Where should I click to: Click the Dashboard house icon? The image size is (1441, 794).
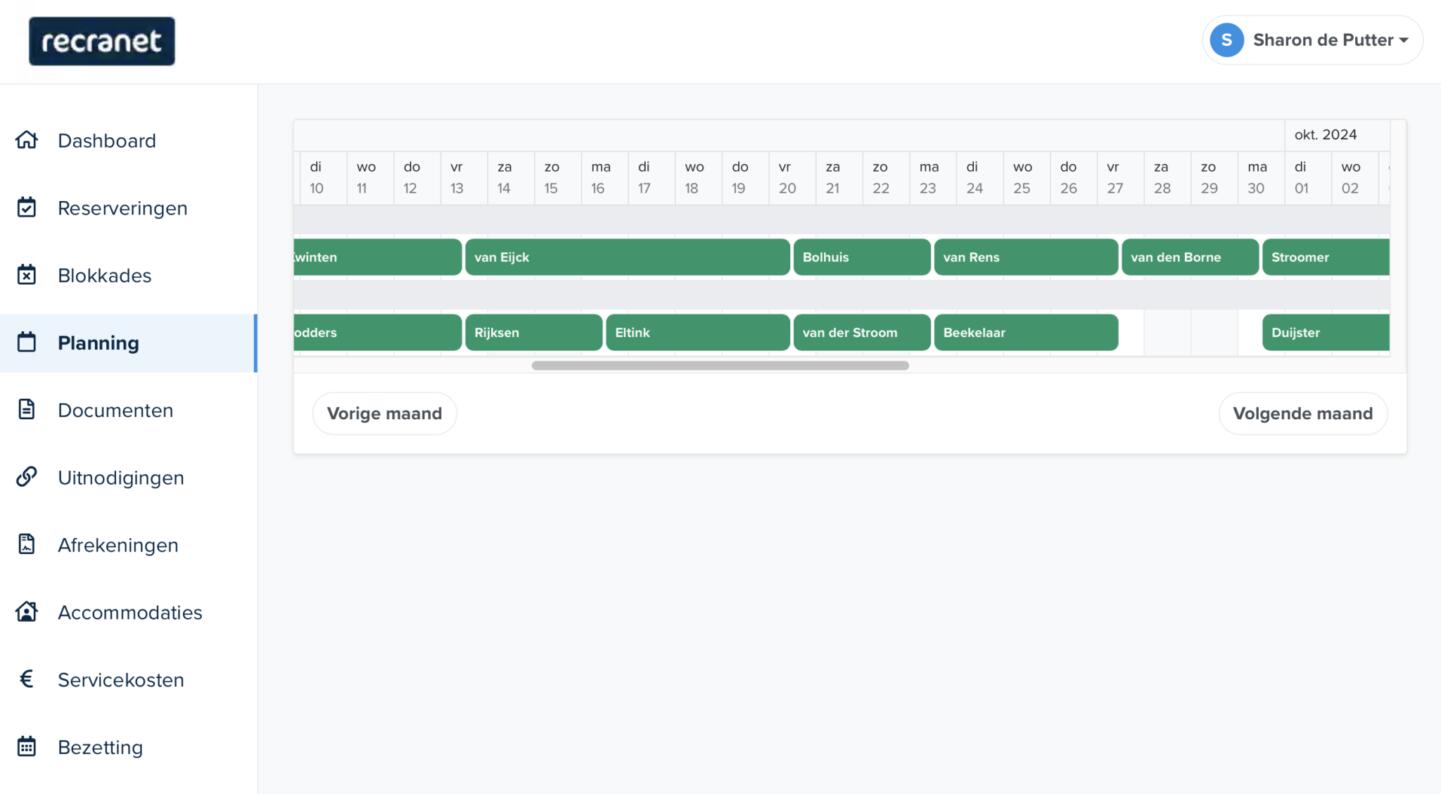27,140
